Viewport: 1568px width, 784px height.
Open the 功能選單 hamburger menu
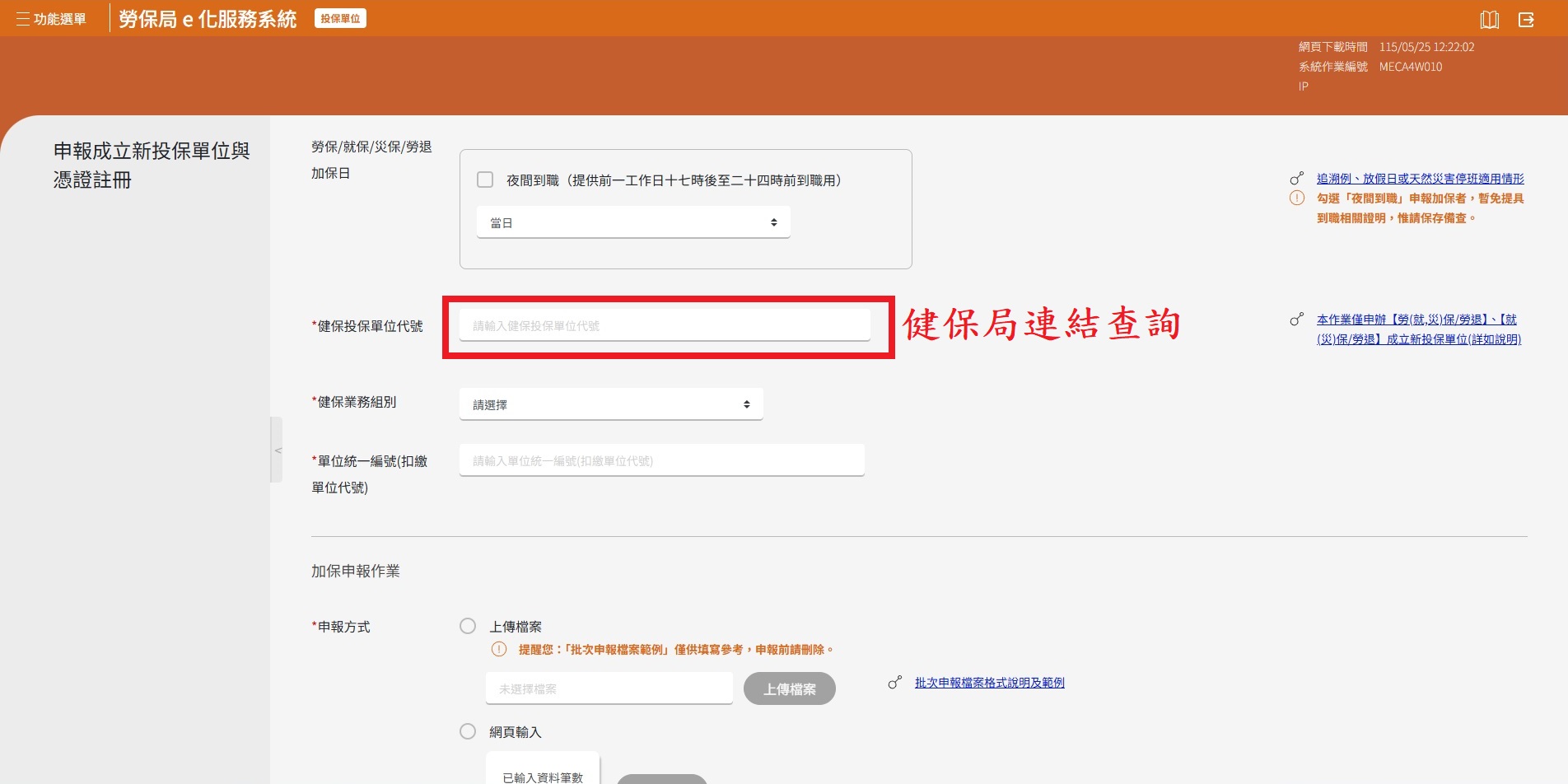tap(51, 19)
